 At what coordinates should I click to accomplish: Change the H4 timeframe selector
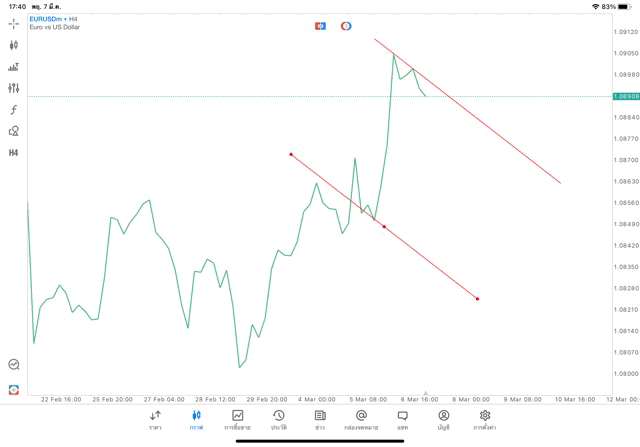[x=14, y=153]
